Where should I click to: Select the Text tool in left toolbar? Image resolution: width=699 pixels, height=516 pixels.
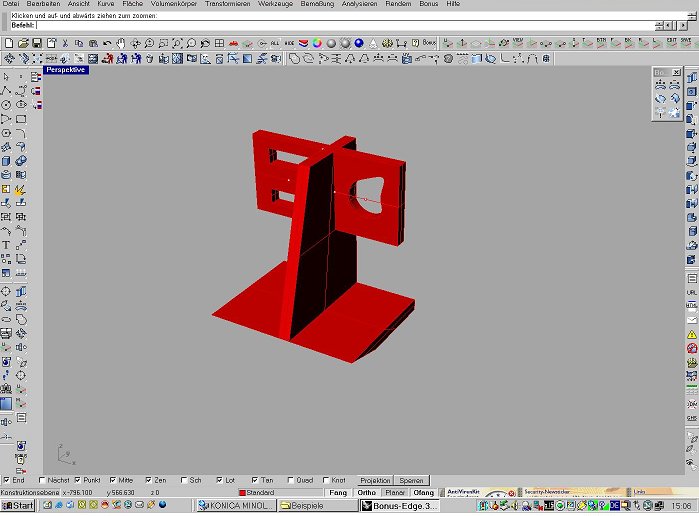6,244
